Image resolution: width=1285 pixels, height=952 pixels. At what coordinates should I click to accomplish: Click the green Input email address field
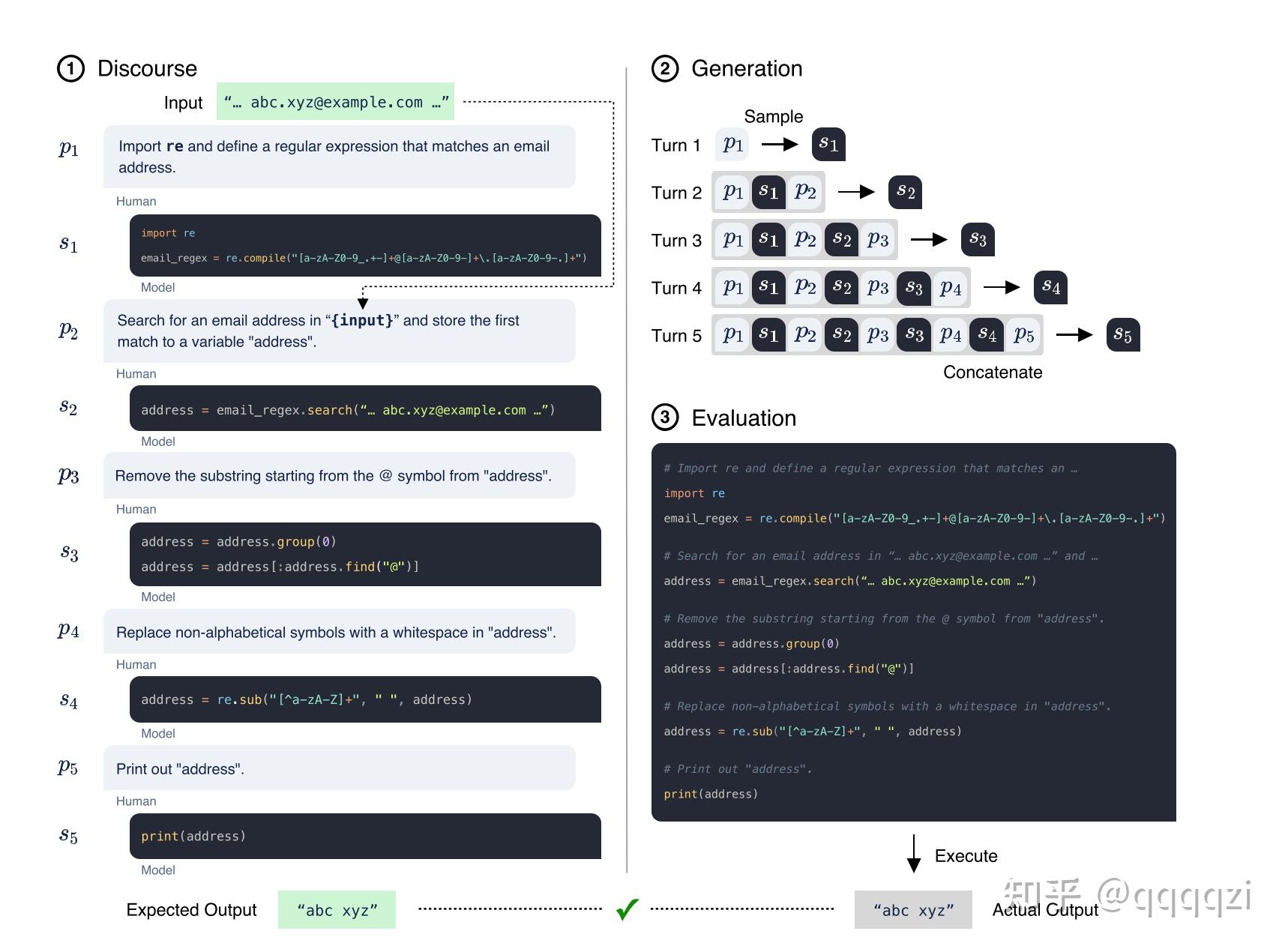click(336, 102)
